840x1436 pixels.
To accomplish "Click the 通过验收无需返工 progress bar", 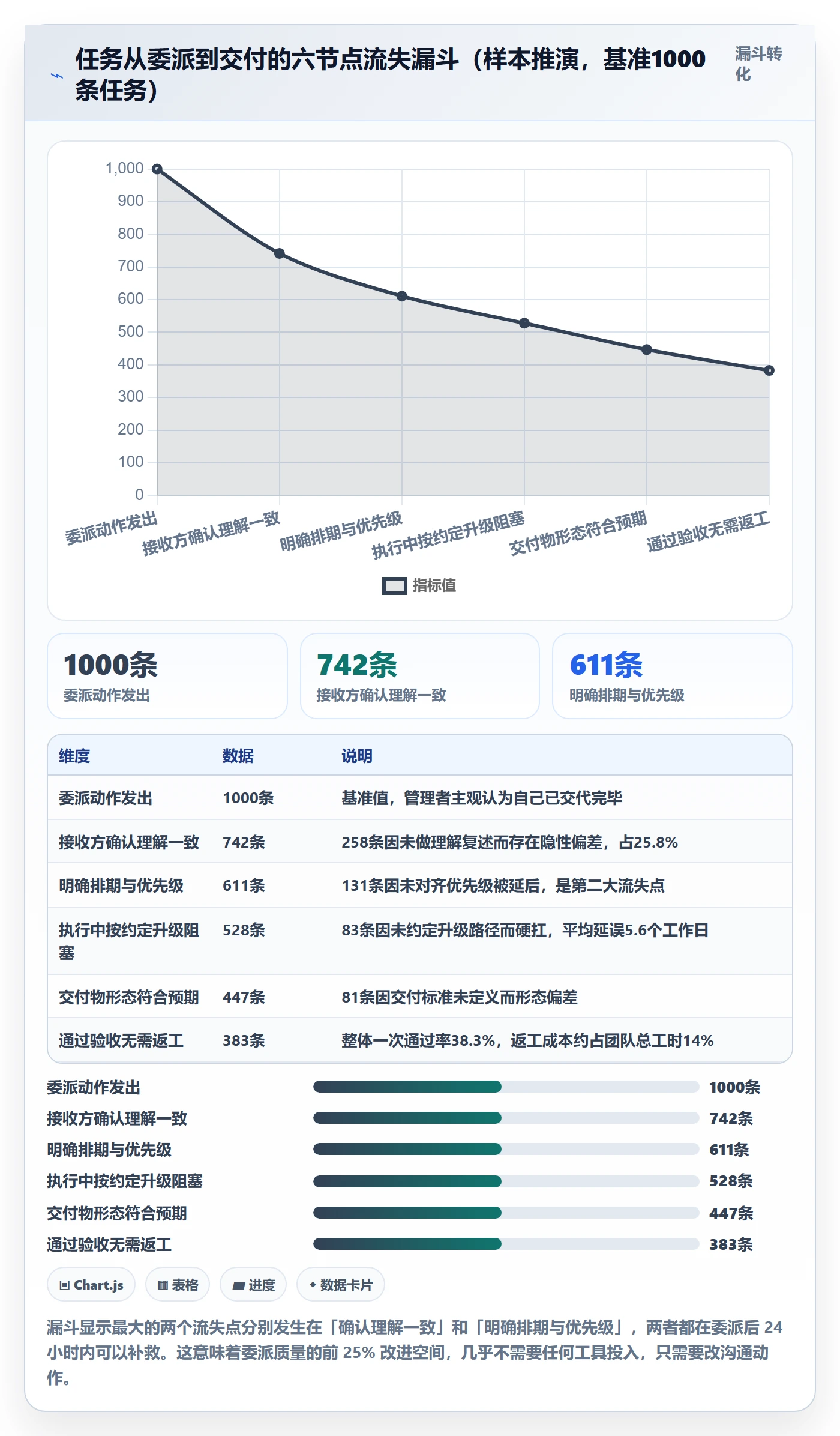I will 506,1244.
